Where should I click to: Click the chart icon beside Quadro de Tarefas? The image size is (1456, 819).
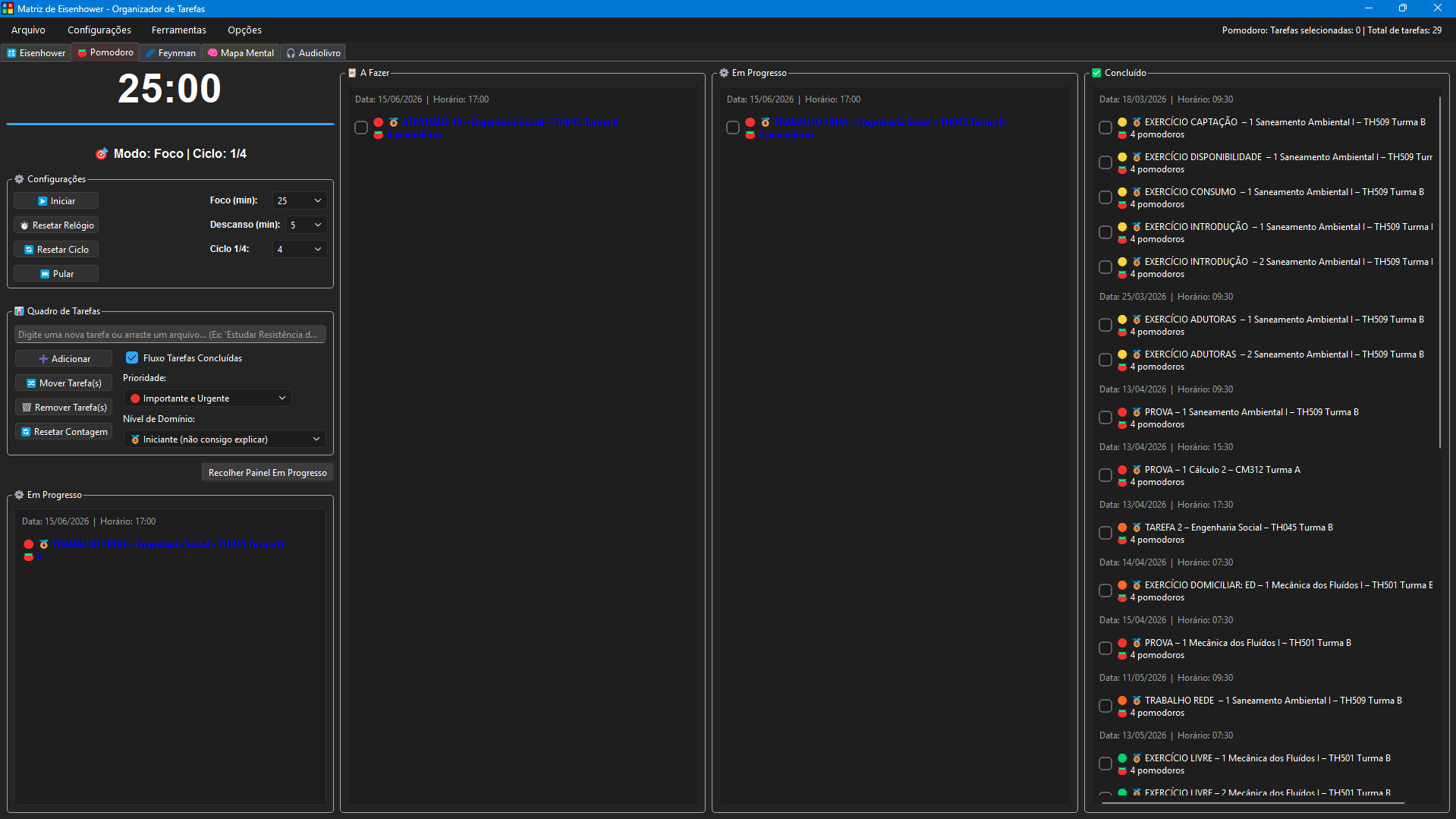point(19,311)
